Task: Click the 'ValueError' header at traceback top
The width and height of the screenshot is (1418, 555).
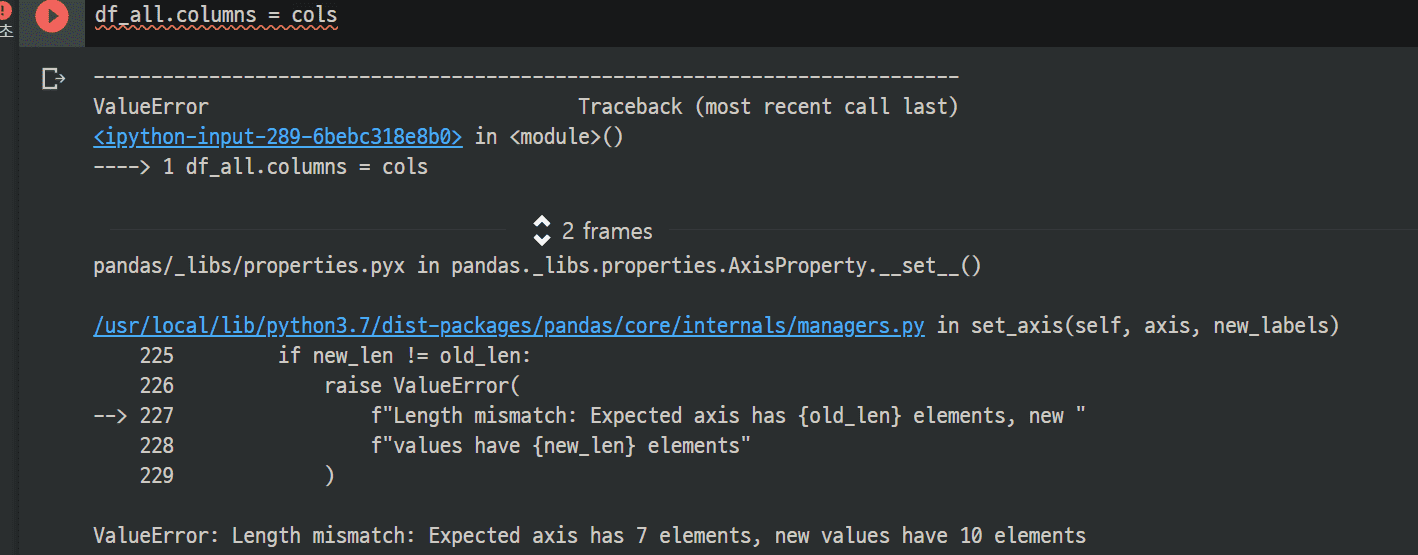Action: click(x=151, y=106)
